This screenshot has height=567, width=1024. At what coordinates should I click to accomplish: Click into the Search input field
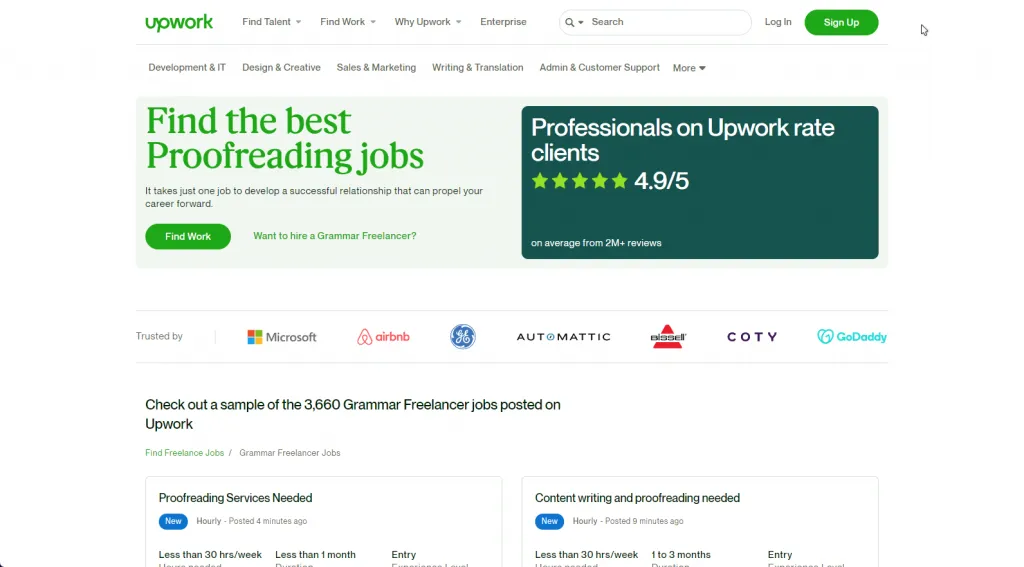tap(667, 22)
